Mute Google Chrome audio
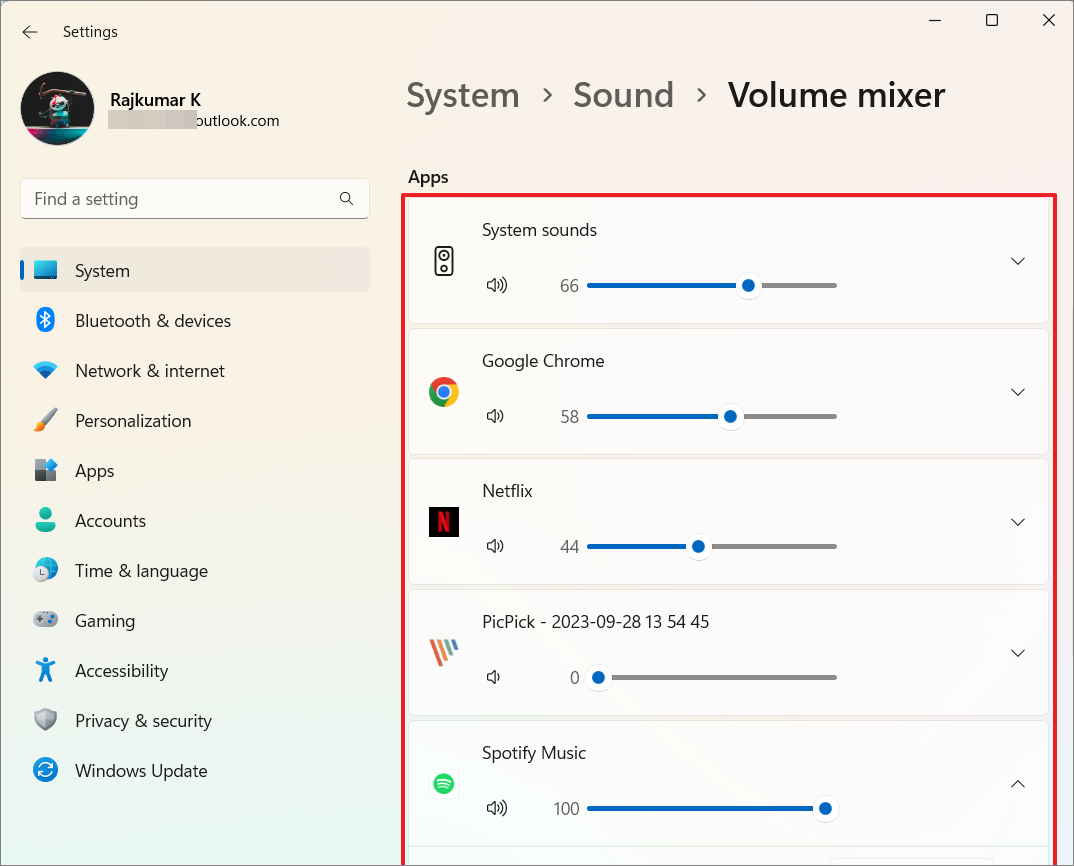 (495, 416)
